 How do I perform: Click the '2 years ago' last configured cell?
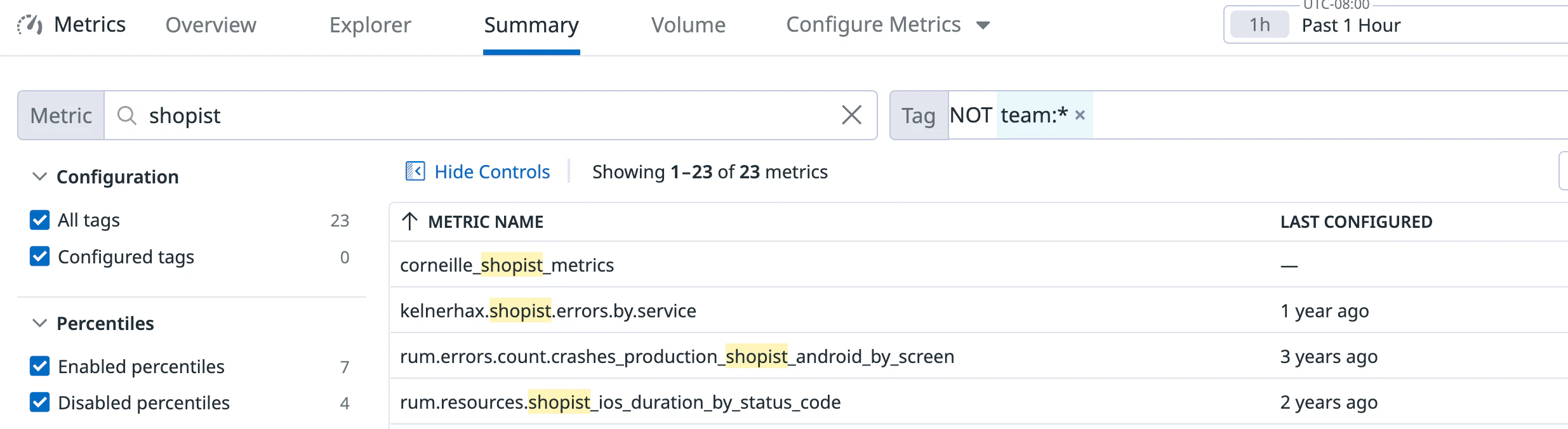click(x=1329, y=402)
